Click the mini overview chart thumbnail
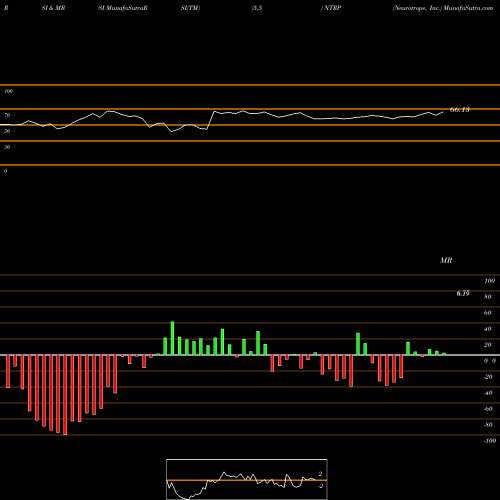 tap(247, 479)
